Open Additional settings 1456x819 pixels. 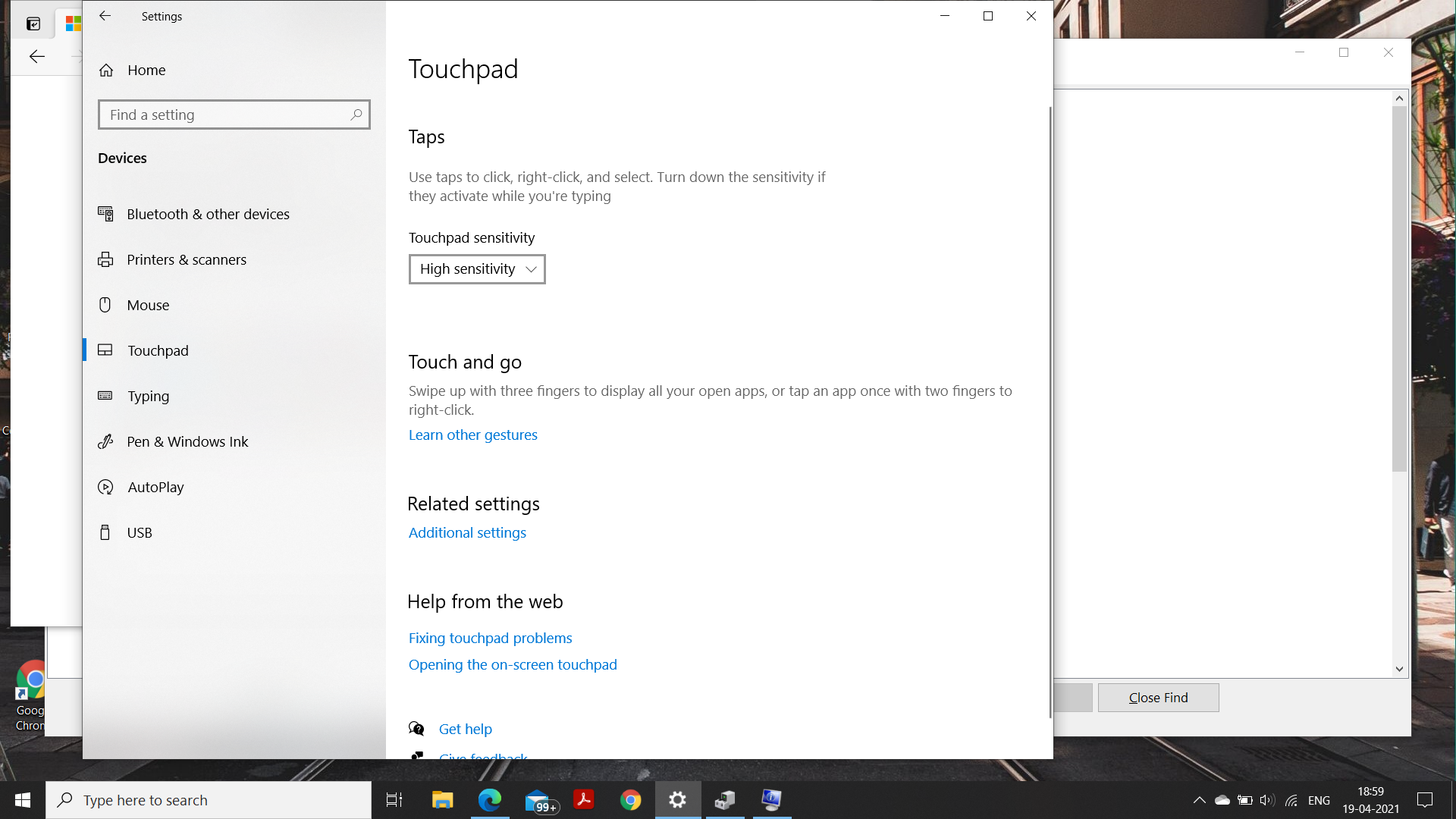click(x=467, y=532)
